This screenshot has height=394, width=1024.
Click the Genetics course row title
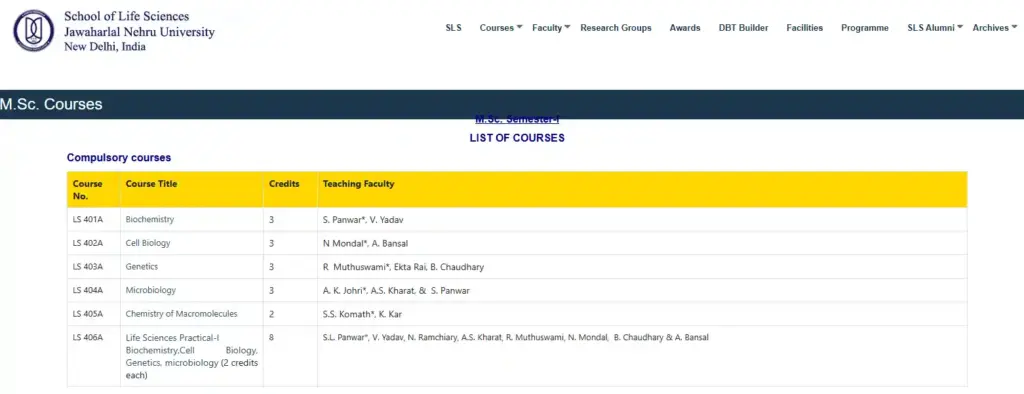(x=142, y=267)
